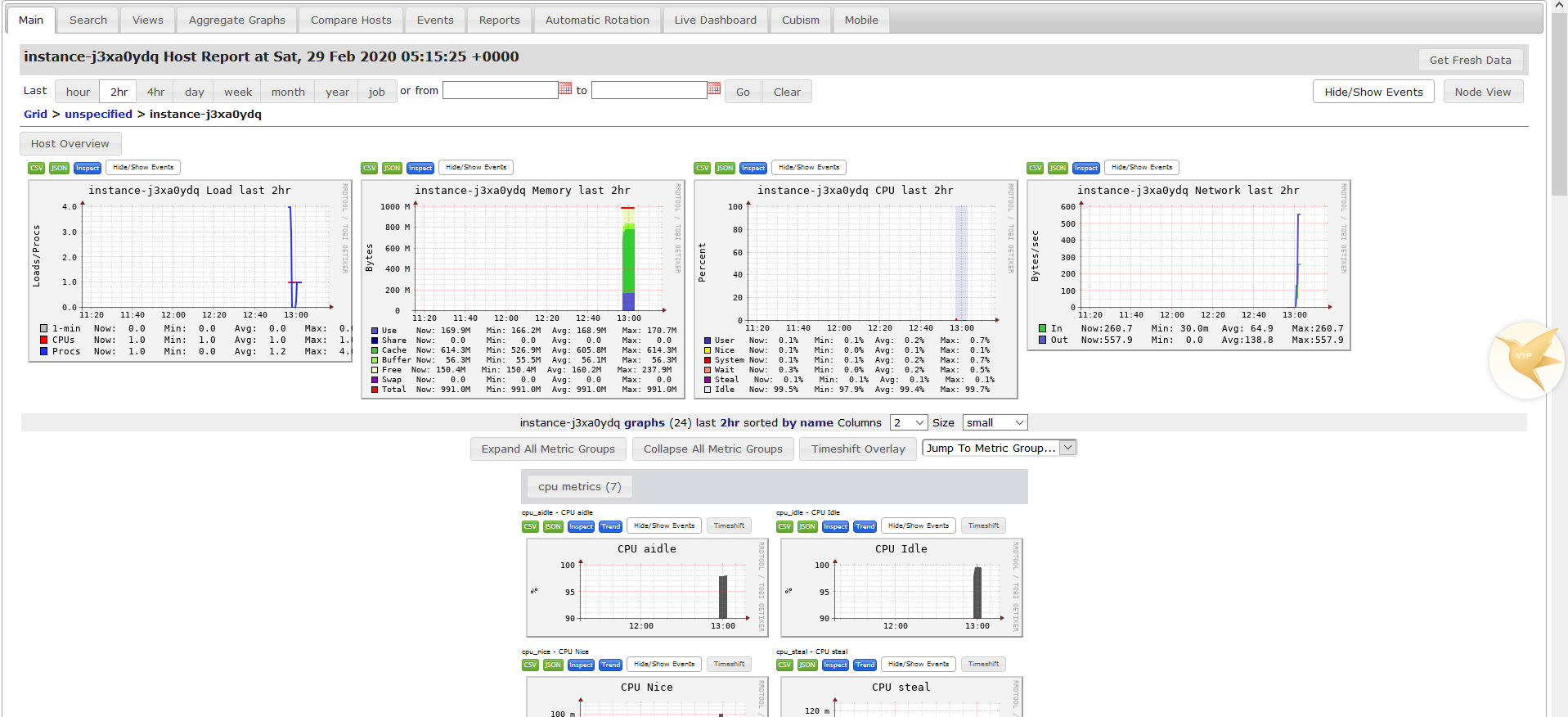Go to the Compare Hosts tab

click(351, 20)
